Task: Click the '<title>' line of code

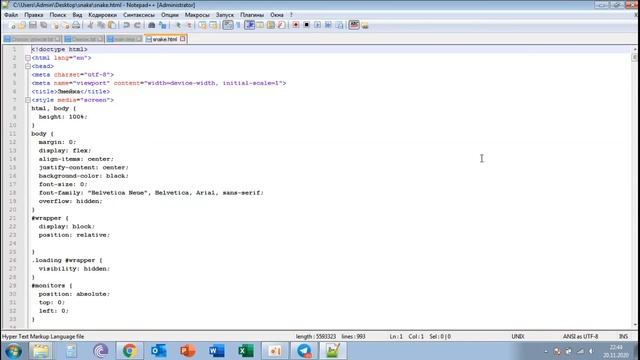Action: click(x=71, y=91)
